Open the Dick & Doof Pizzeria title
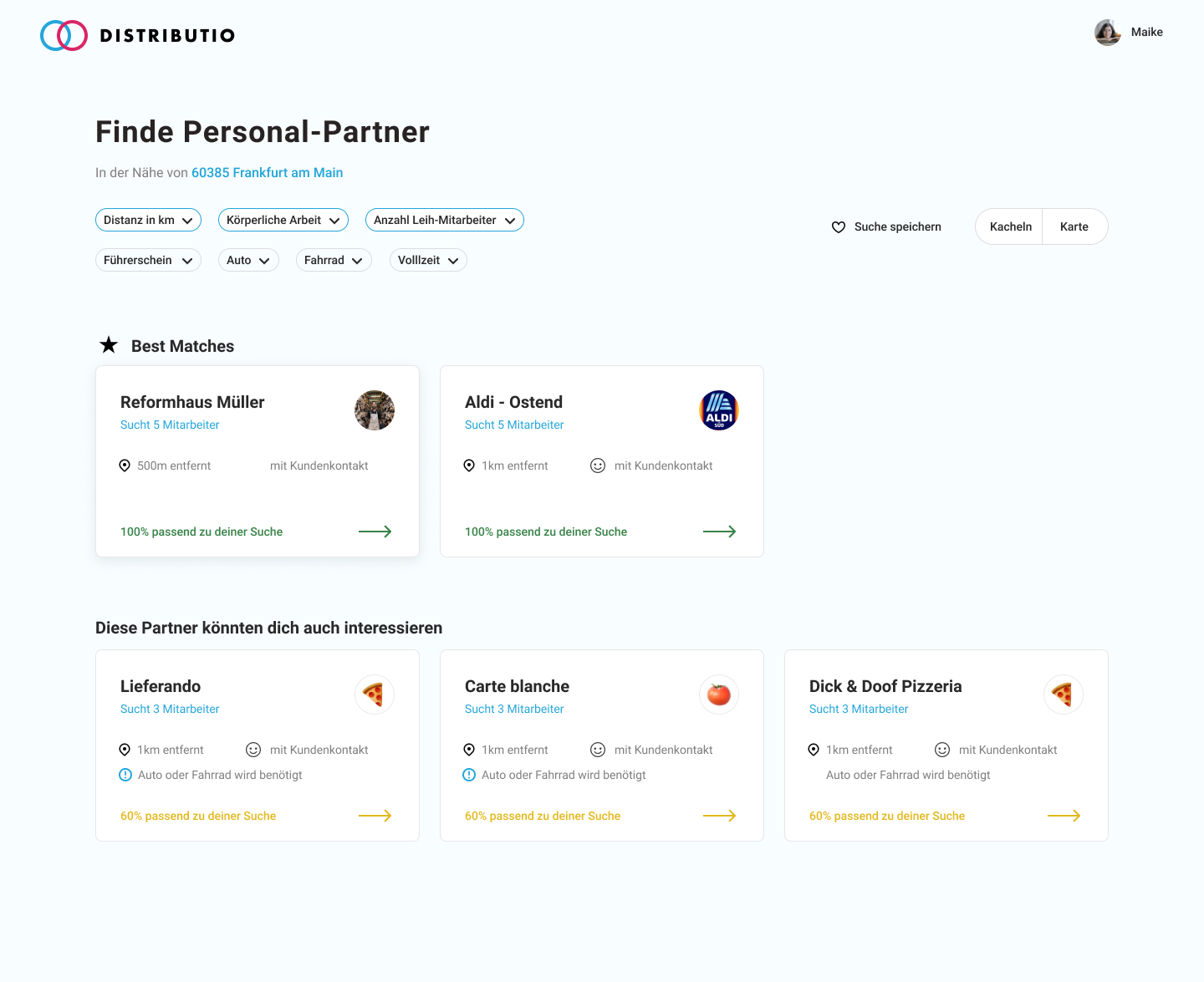Image resolution: width=1204 pixels, height=982 pixels. pyautogui.click(x=885, y=686)
